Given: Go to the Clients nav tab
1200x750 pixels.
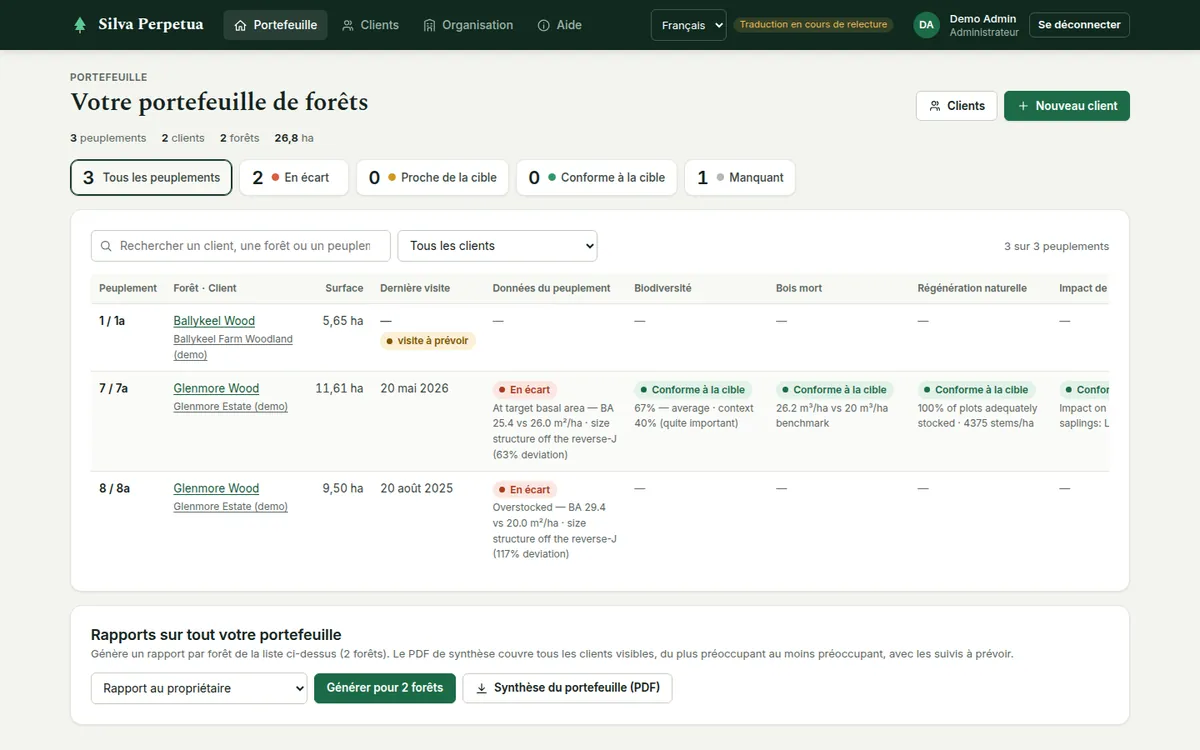Looking at the screenshot, I should click(x=369, y=25).
